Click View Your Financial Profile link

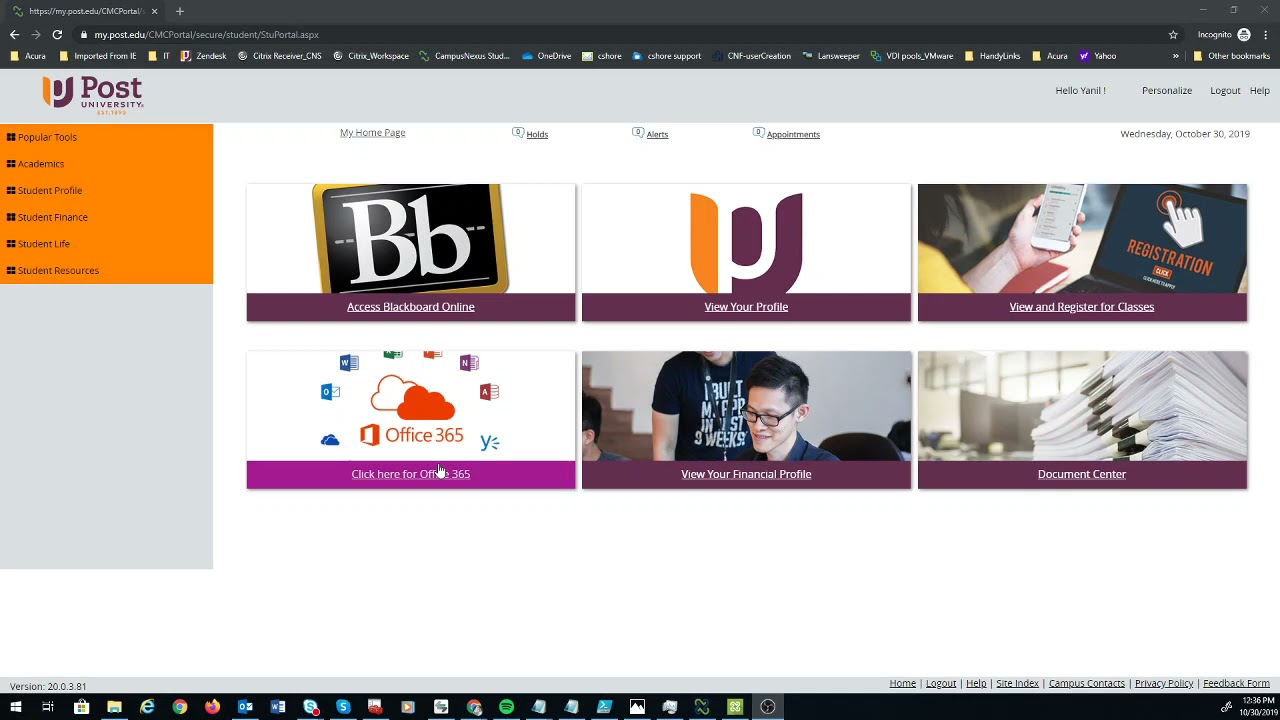pos(746,474)
